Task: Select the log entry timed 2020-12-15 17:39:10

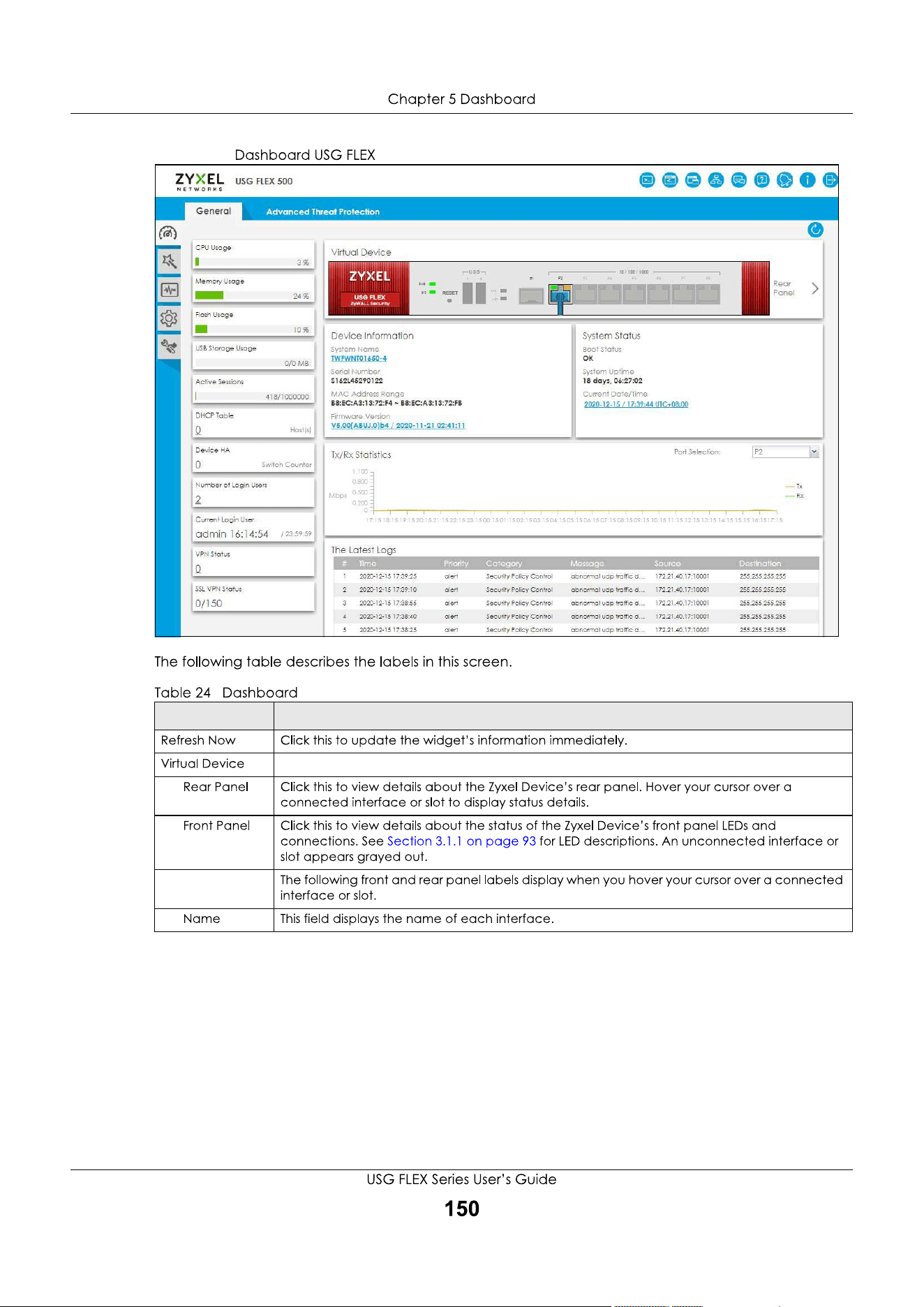Action: coord(576,590)
